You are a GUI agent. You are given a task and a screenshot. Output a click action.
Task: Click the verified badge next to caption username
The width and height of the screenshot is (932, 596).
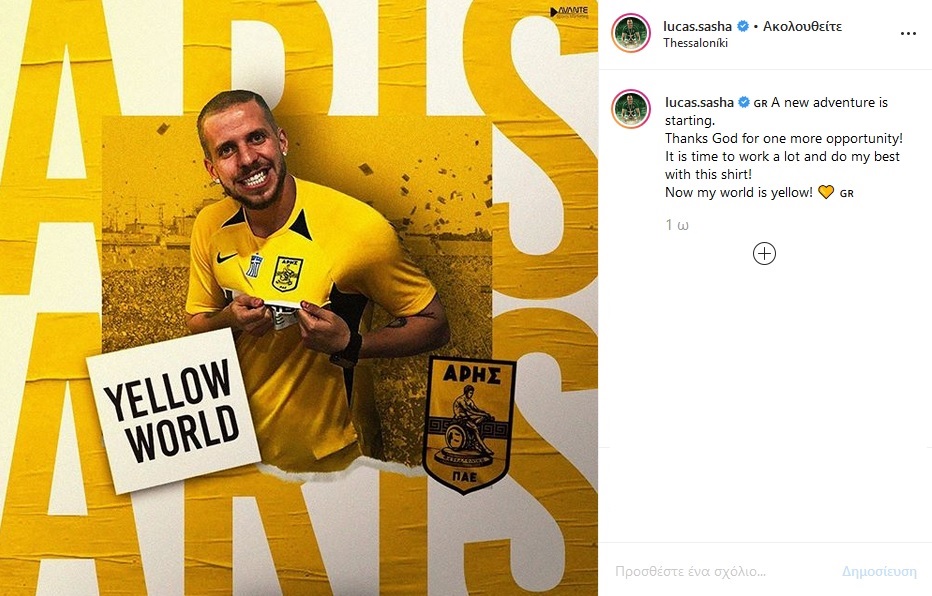click(744, 102)
